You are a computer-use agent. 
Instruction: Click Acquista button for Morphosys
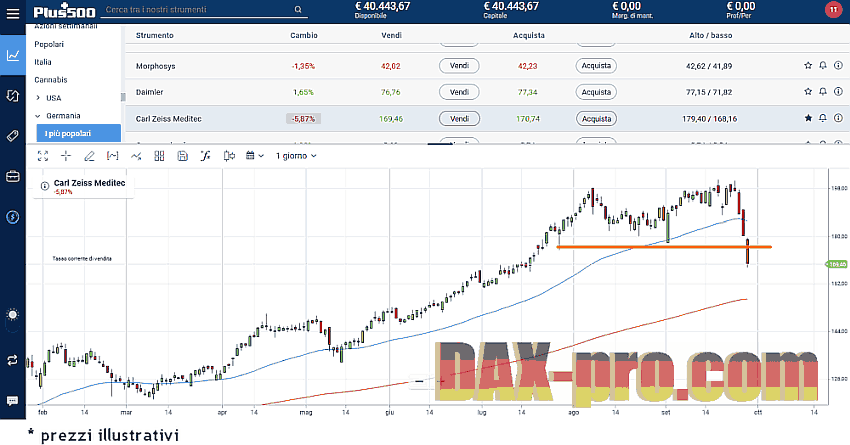596,66
